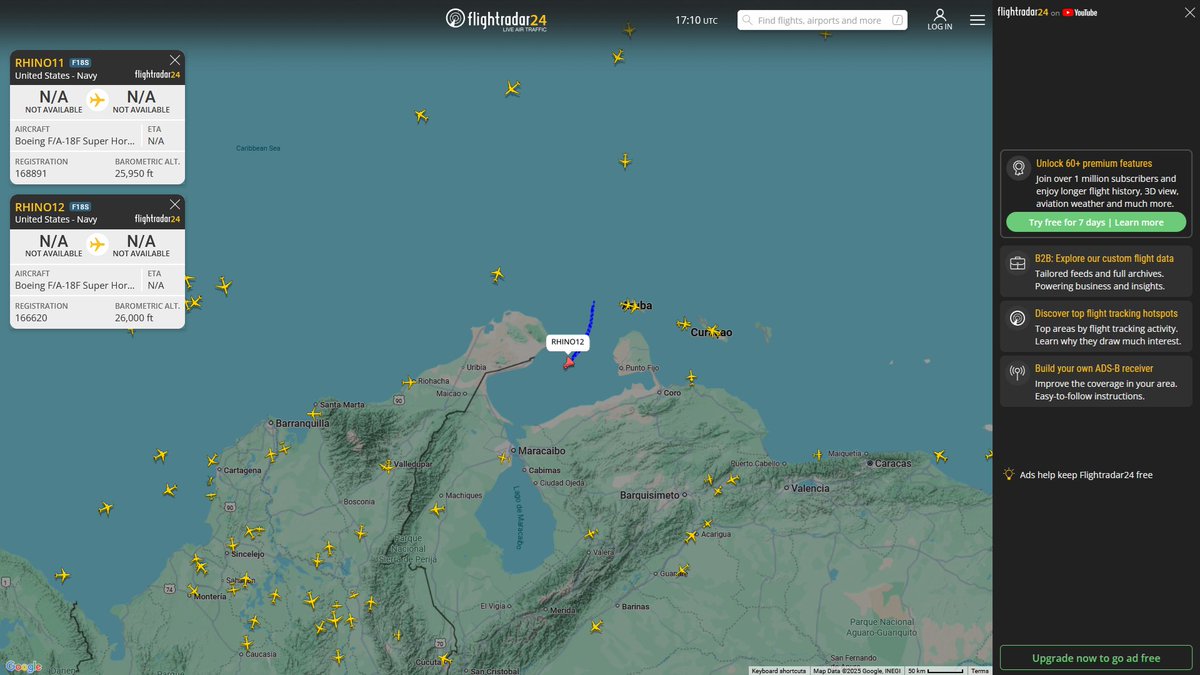Open the hamburger menu next to LOG IN

pyautogui.click(x=977, y=19)
